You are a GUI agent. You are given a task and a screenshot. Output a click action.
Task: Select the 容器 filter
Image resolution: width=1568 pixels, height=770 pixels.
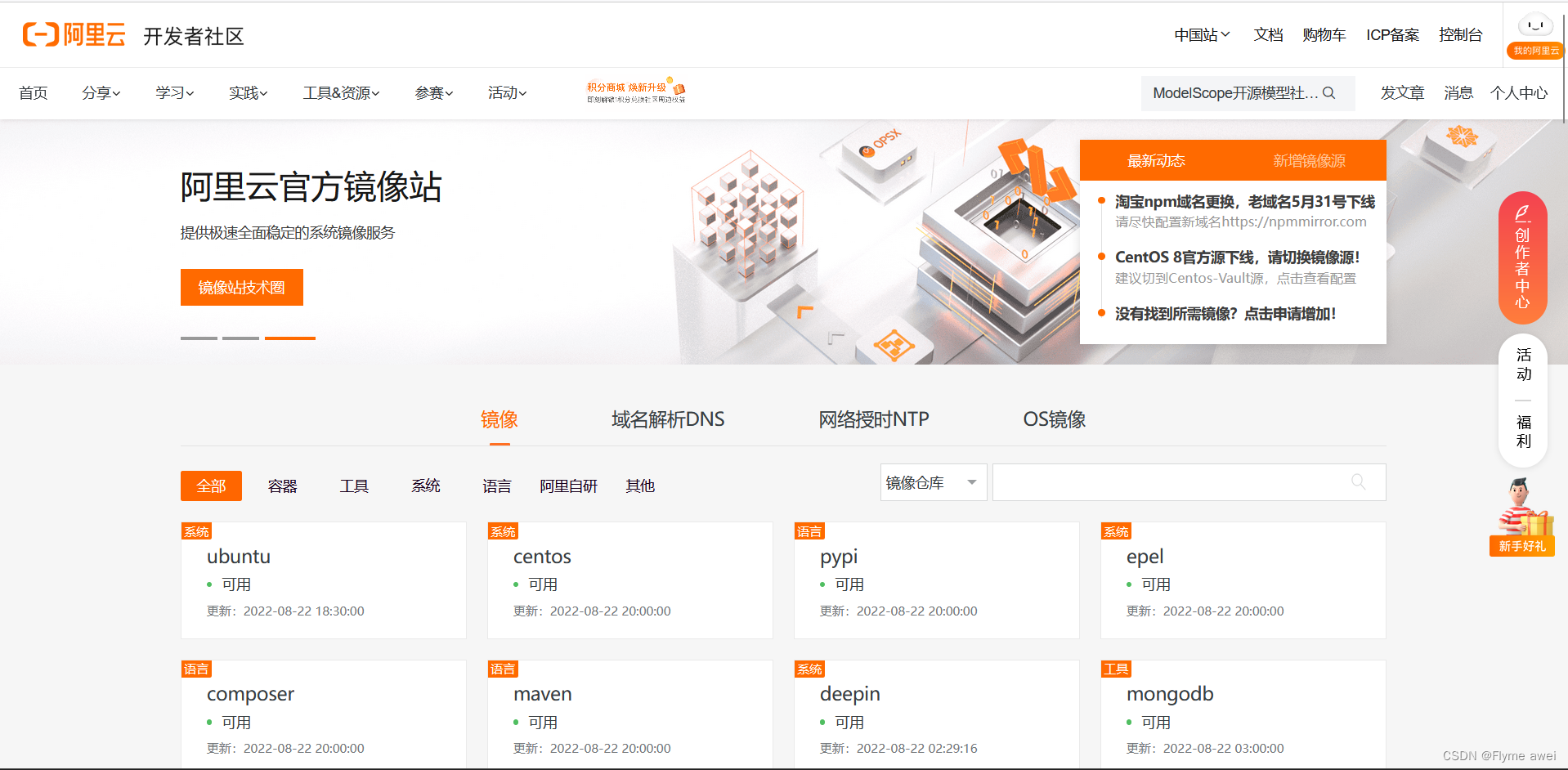click(281, 486)
